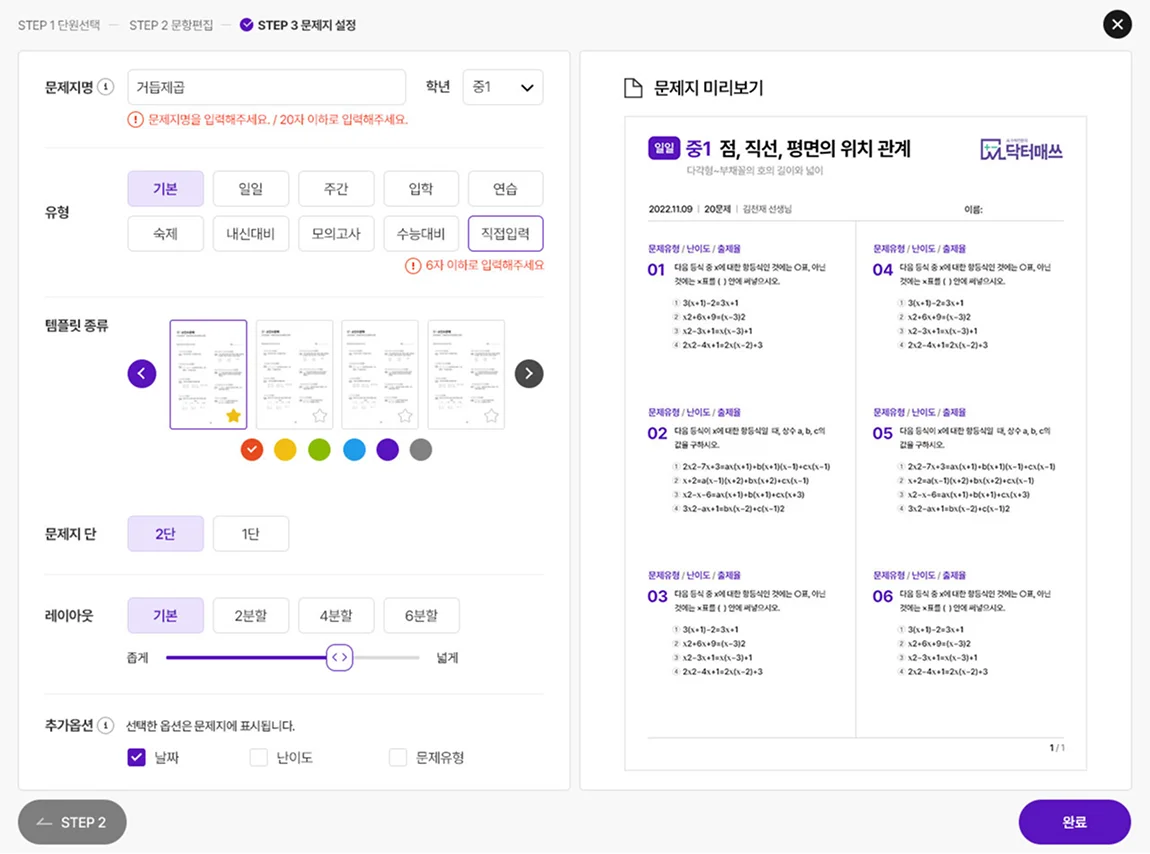Click the 문제지 미리보기 document icon
Screen dimensions: 1150x854
[631, 89]
